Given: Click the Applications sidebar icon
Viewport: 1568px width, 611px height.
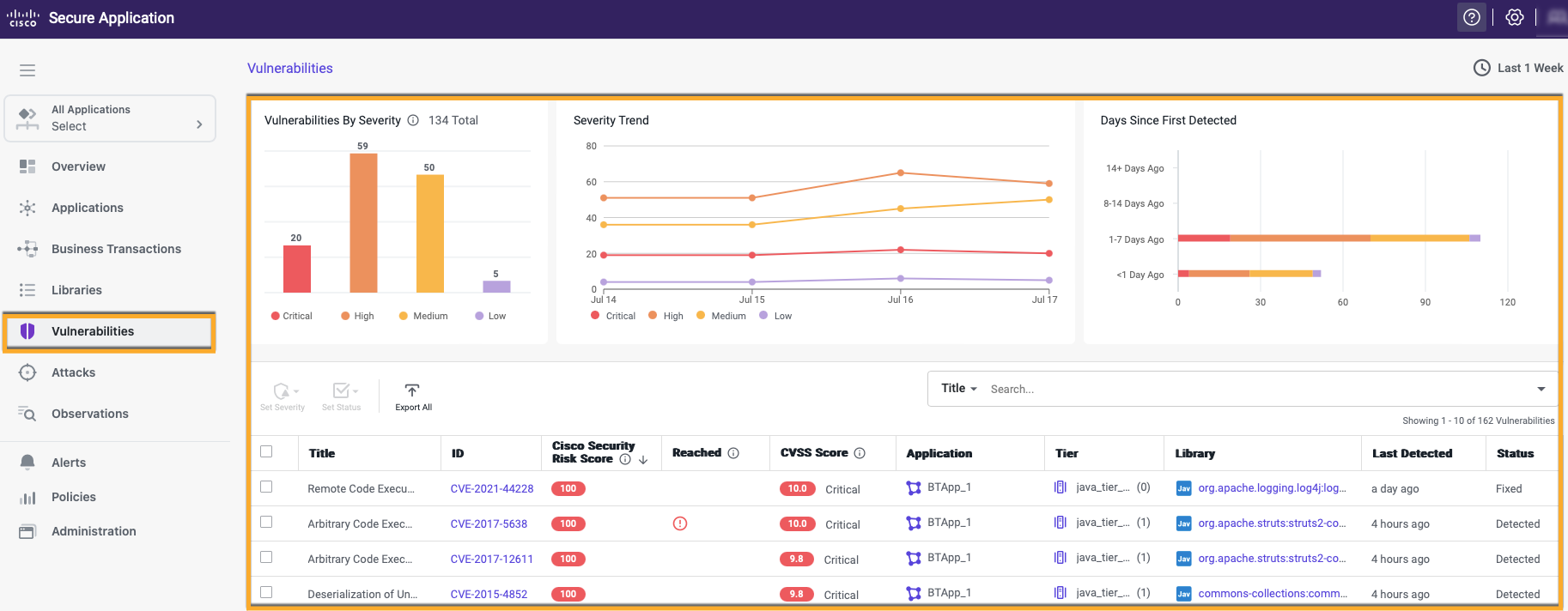Looking at the screenshot, I should pyautogui.click(x=27, y=208).
